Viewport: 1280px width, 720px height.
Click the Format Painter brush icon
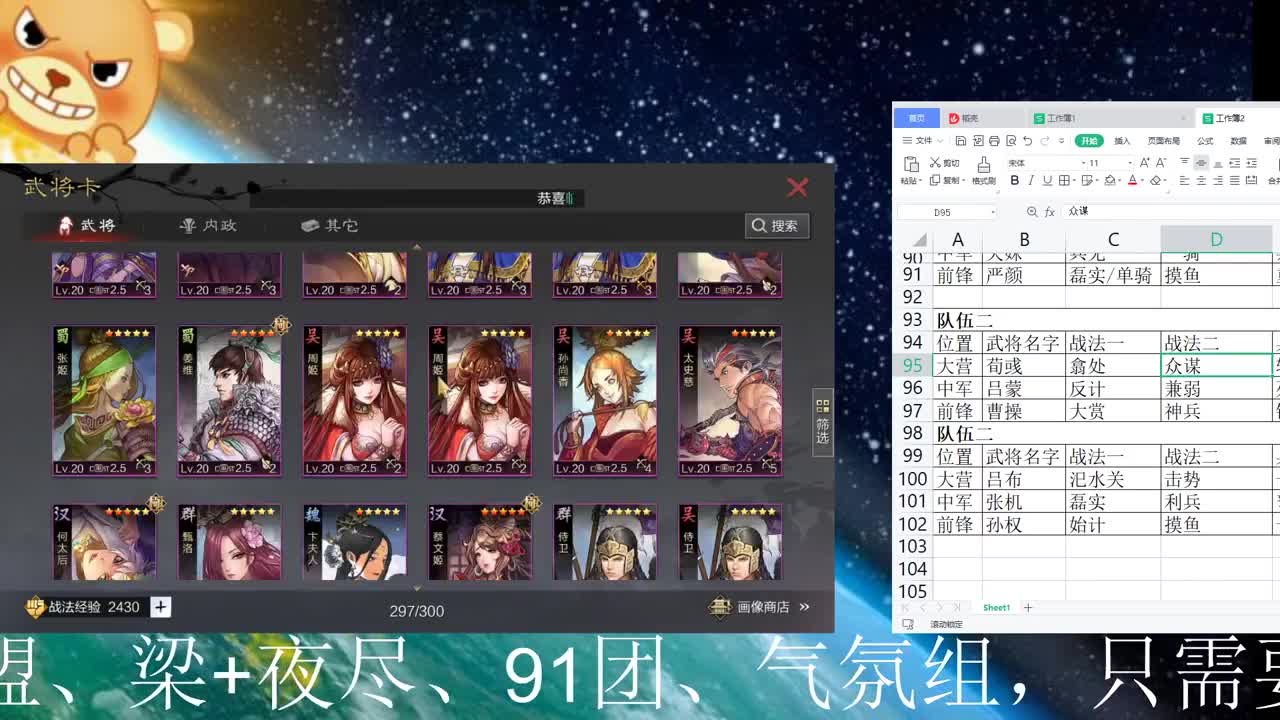[983, 164]
